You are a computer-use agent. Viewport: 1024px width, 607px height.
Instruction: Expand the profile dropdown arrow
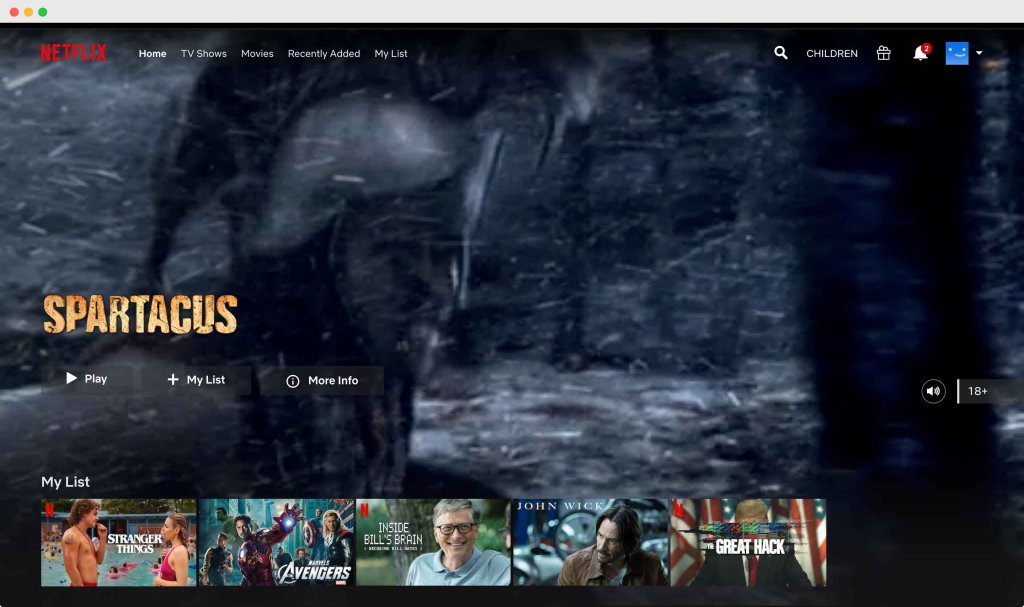979,53
